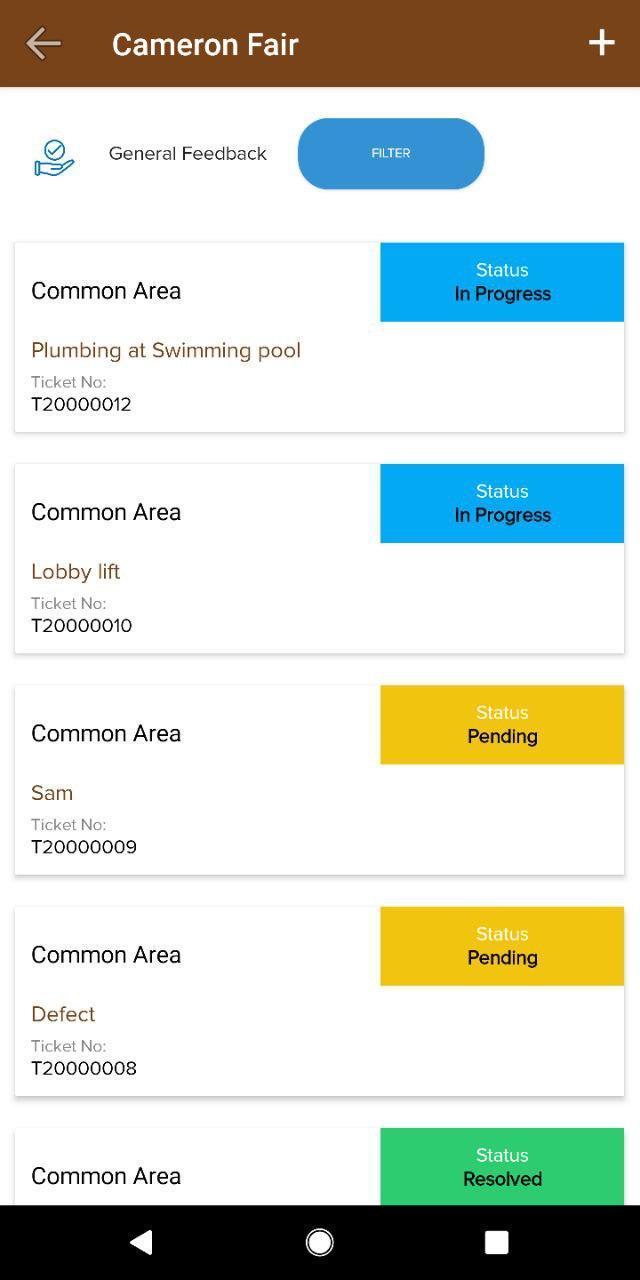This screenshot has height=1280, width=640.
Task: Tap the General Feedback hand icon
Action: click(x=54, y=158)
